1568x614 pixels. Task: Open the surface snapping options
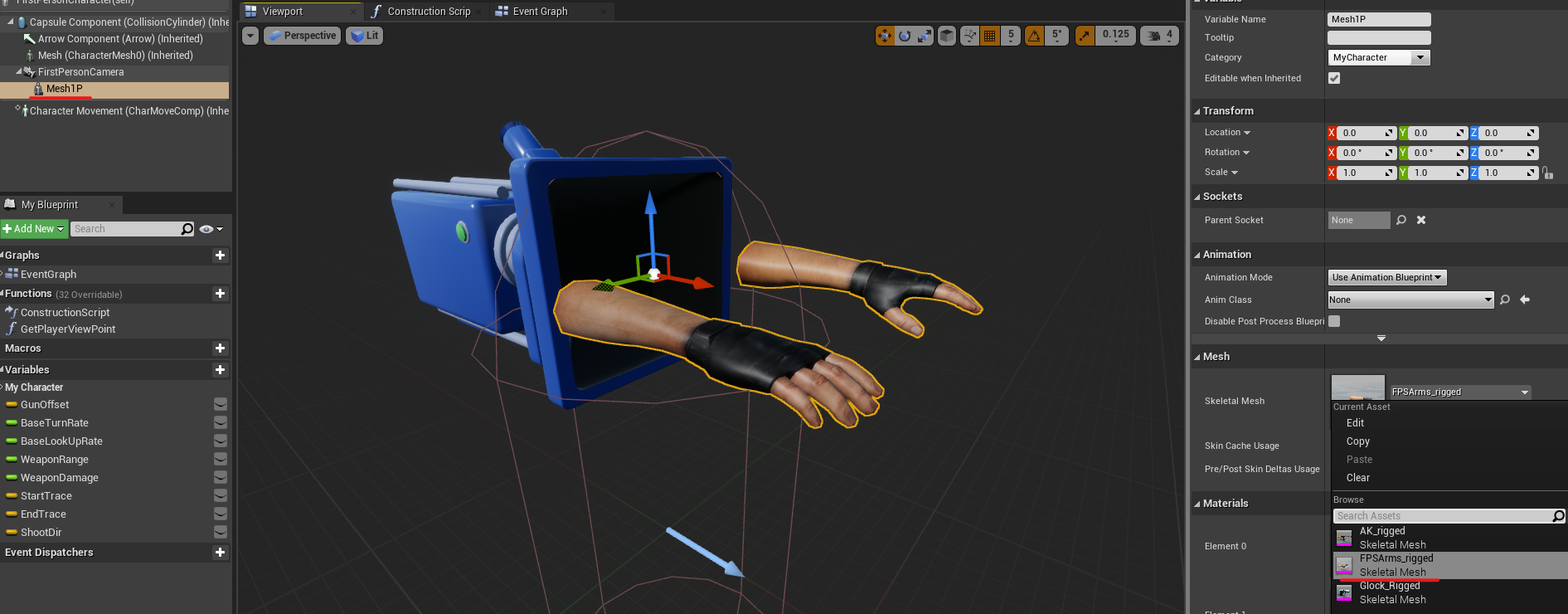click(x=969, y=36)
